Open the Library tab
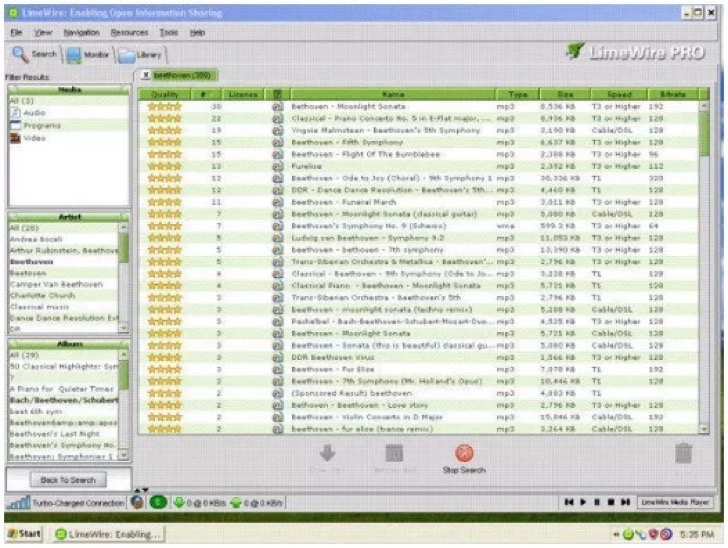This screenshot has width=728, height=548. (x=140, y=55)
